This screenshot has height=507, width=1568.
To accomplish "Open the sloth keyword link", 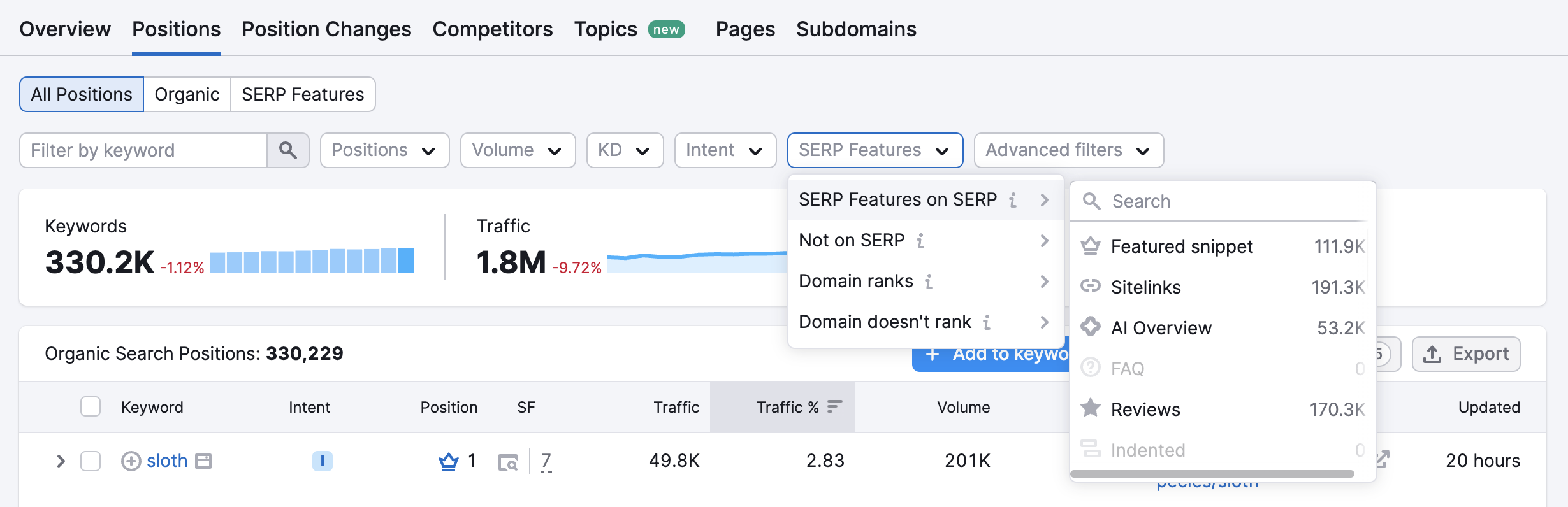I will 167,461.
